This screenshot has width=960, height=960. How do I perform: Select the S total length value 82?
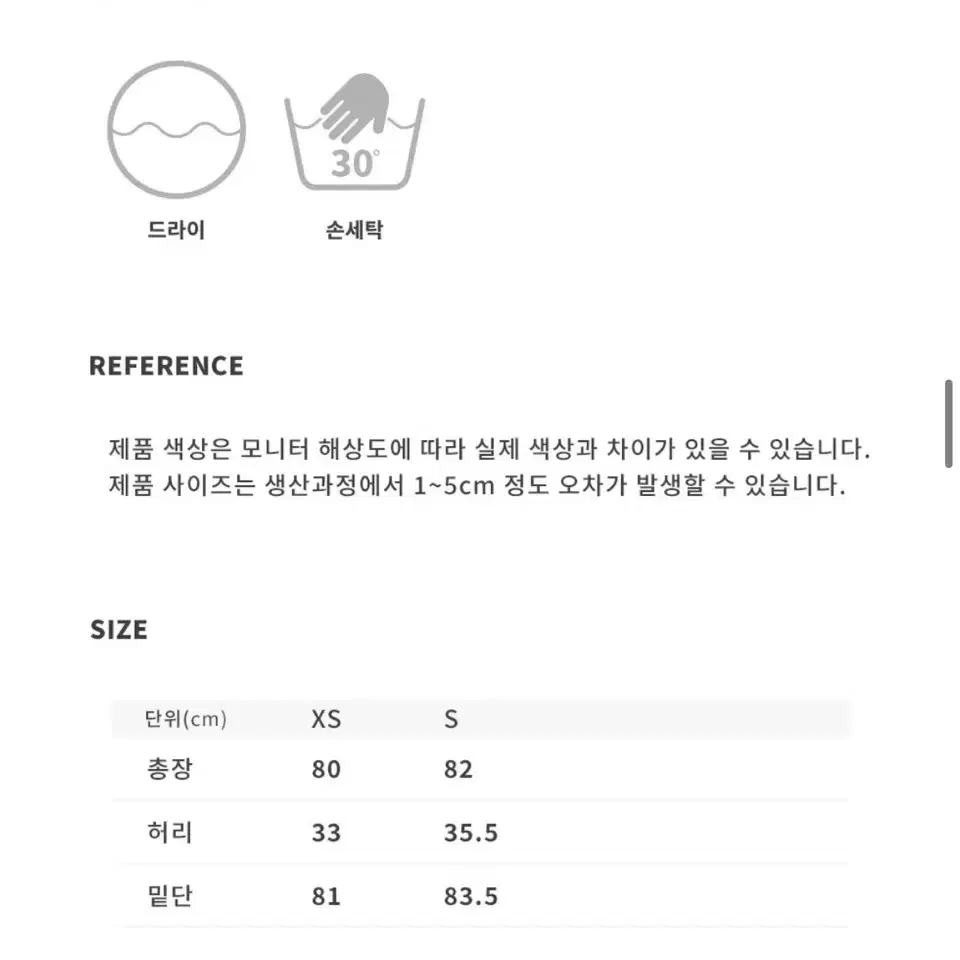pyautogui.click(x=459, y=770)
